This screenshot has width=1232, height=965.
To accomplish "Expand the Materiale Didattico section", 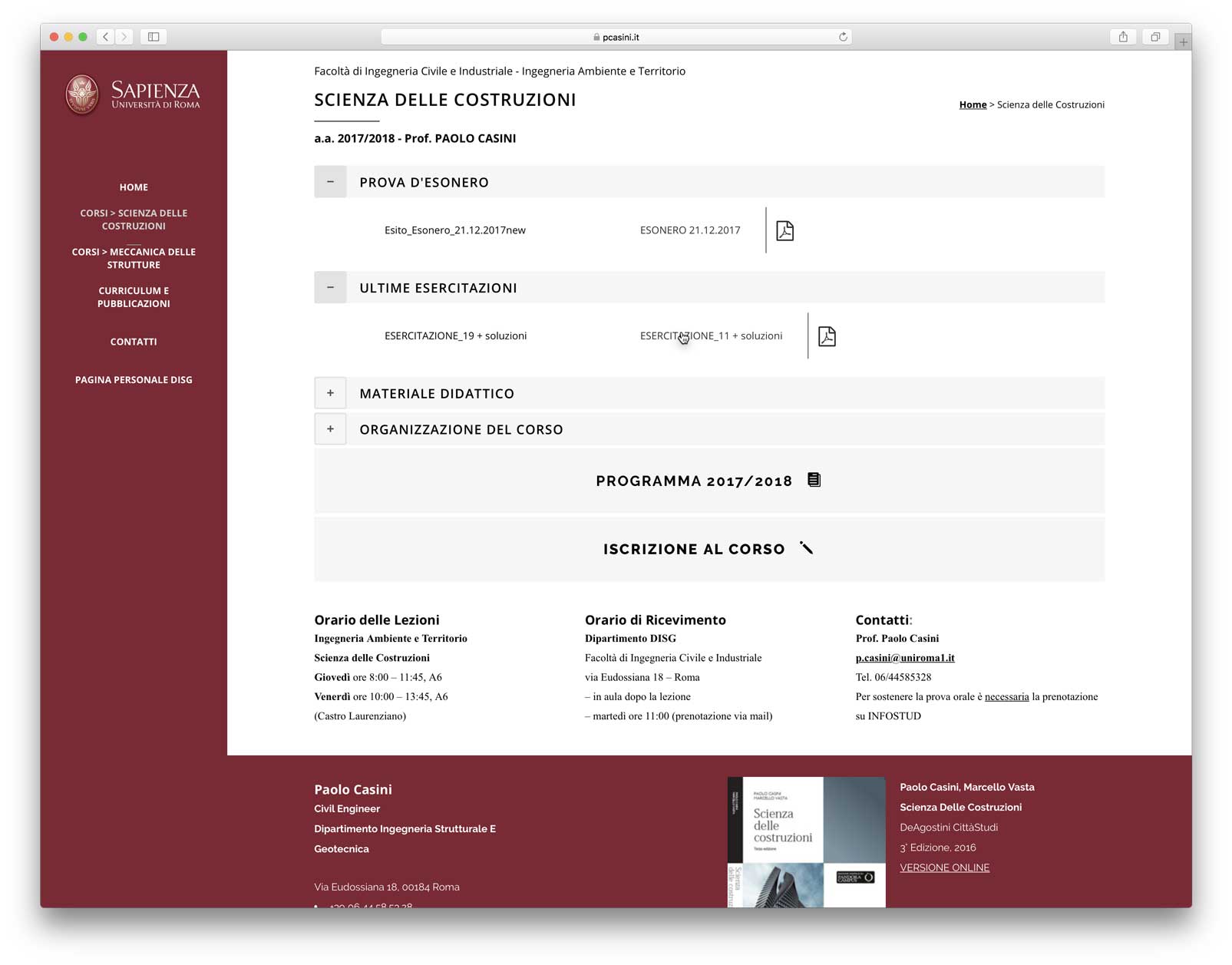I will pos(330,393).
